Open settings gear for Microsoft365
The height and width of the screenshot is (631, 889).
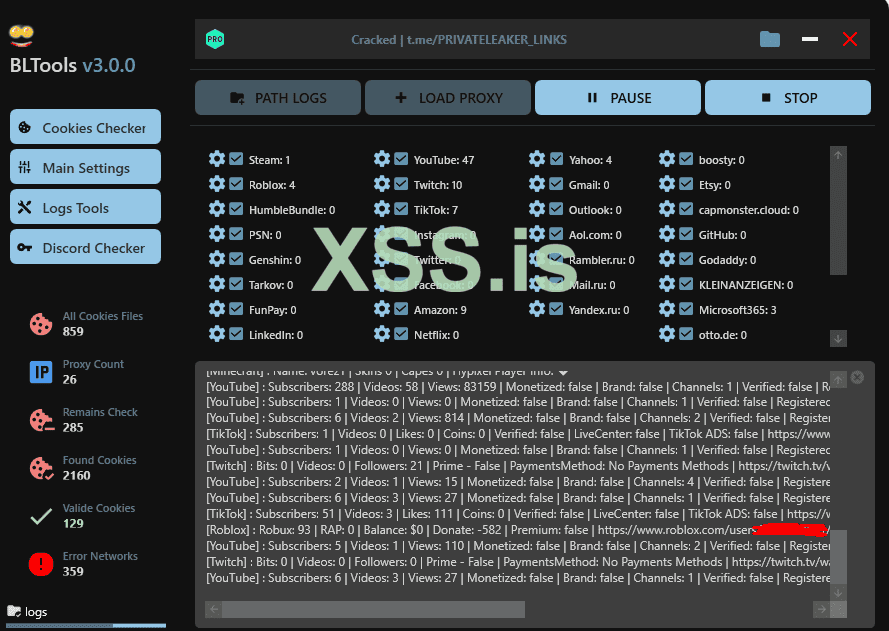tap(667, 308)
